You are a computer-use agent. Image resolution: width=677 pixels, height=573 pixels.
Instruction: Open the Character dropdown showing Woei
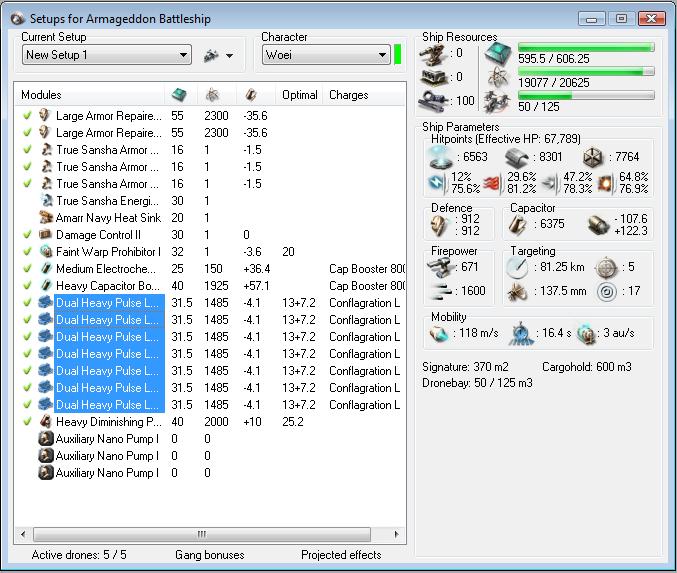point(326,55)
